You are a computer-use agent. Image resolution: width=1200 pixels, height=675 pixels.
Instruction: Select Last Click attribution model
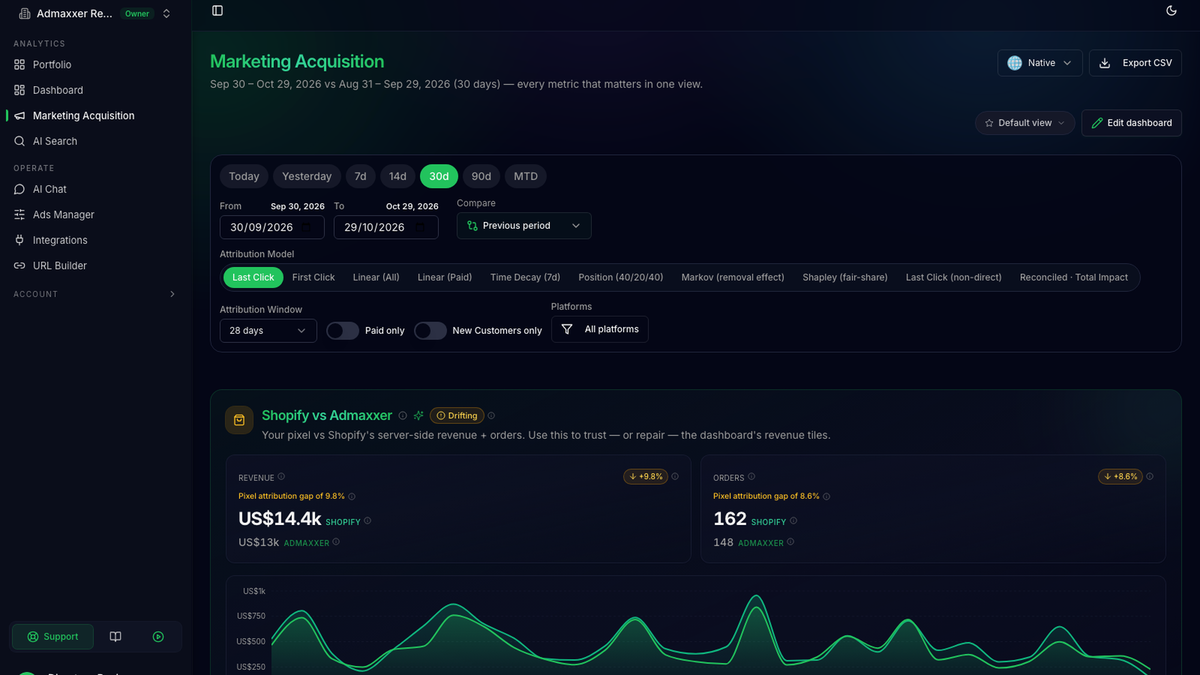coord(253,277)
